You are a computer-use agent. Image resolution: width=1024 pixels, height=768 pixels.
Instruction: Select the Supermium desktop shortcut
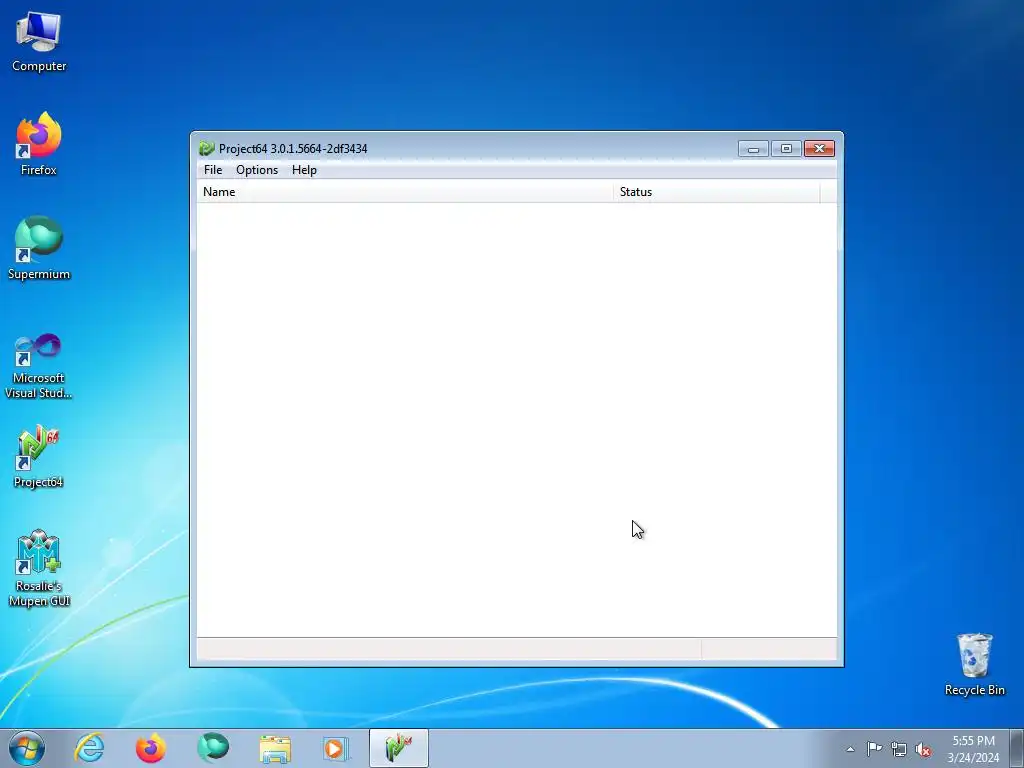[39, 248]
